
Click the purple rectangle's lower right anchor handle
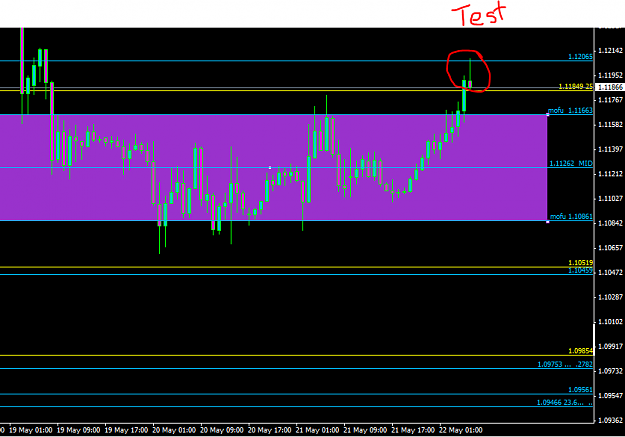point(548,221)
